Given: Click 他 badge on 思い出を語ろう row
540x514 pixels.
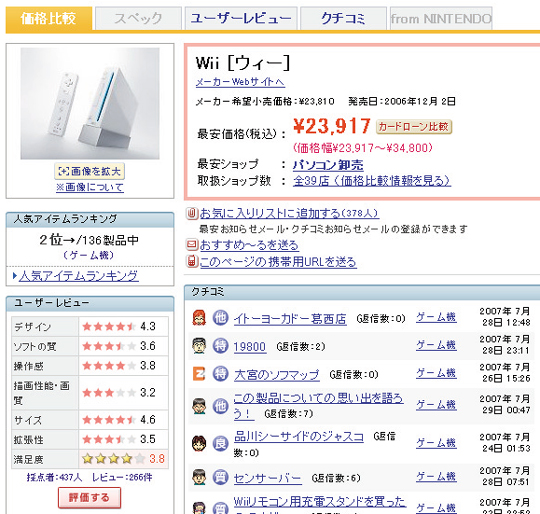Looking at the screenshot, I should tap(220, 406).
